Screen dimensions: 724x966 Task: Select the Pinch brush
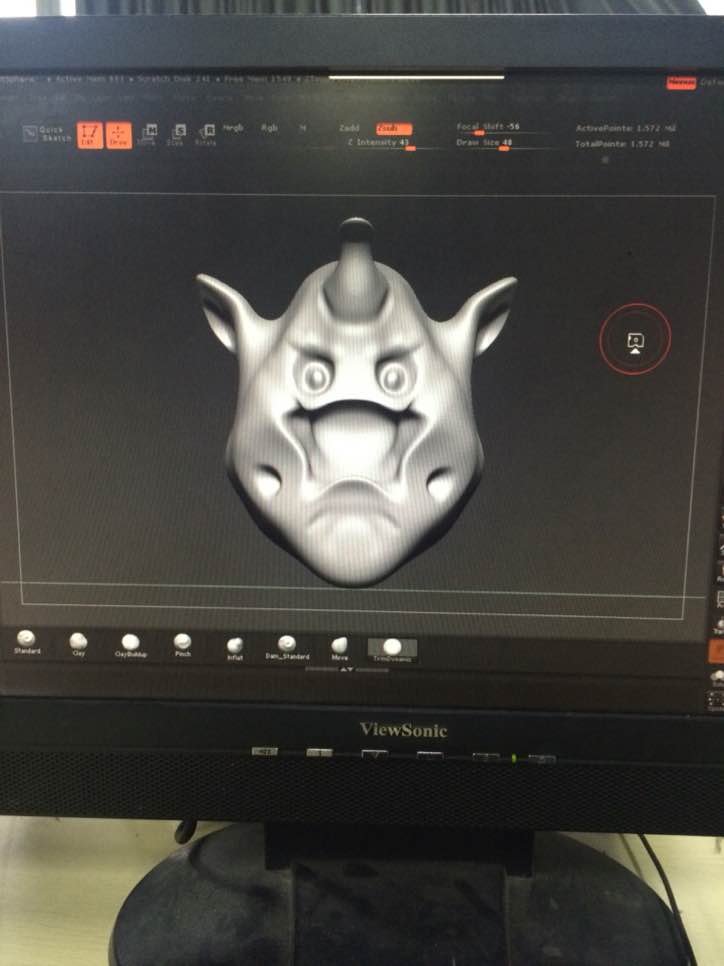[x=182, y=646]
